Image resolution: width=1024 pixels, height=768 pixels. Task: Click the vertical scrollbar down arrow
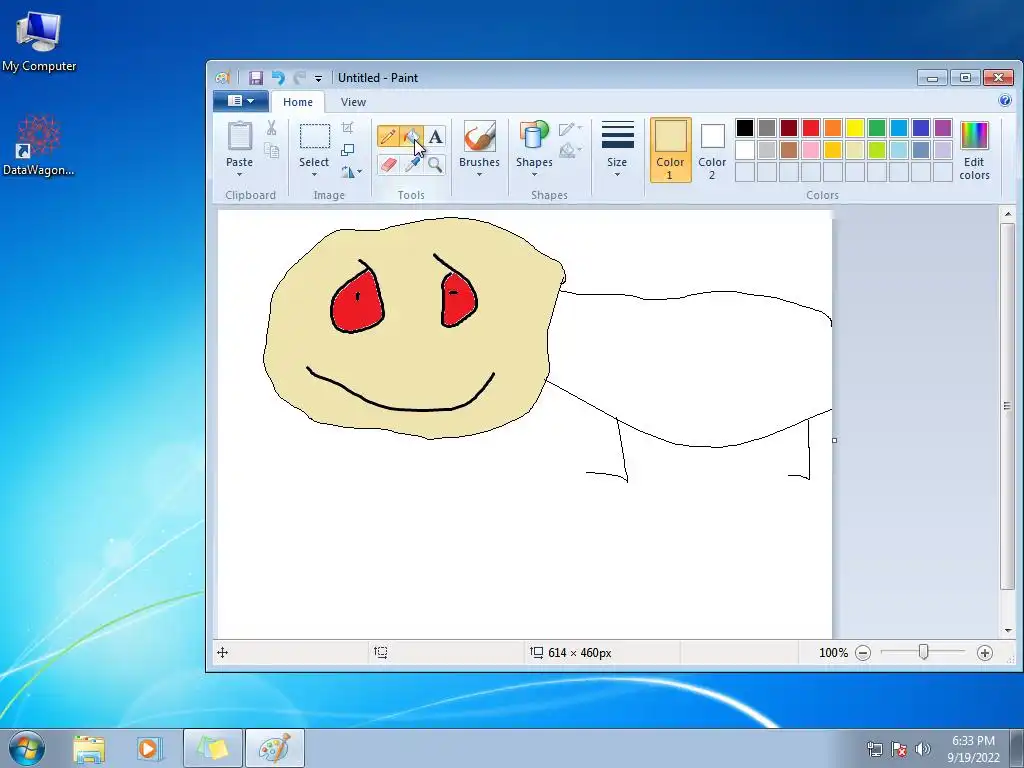(x=1008, y=630)
